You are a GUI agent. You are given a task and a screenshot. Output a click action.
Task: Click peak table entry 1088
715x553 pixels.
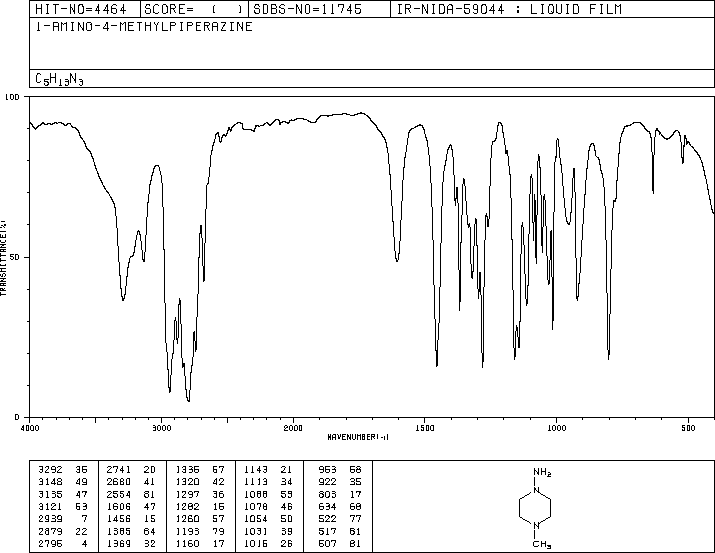click(x=255, y=494)
